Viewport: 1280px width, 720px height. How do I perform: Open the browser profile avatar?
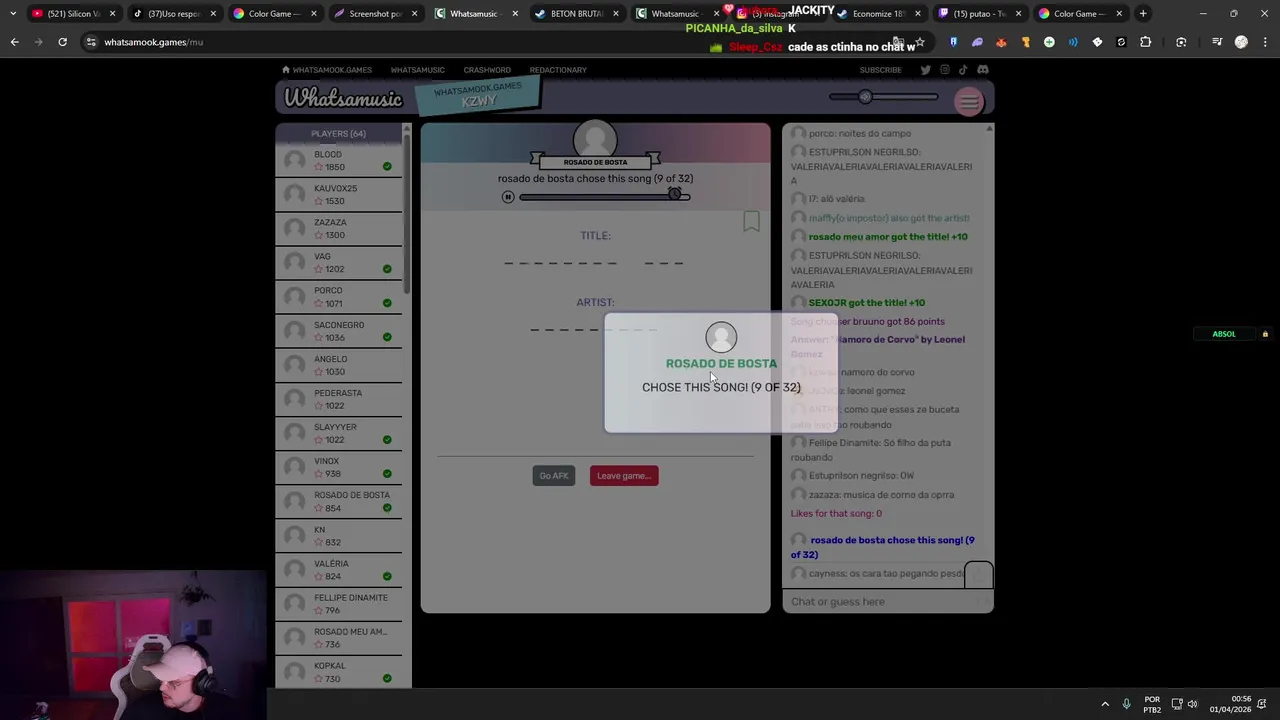click(1241, 42)
